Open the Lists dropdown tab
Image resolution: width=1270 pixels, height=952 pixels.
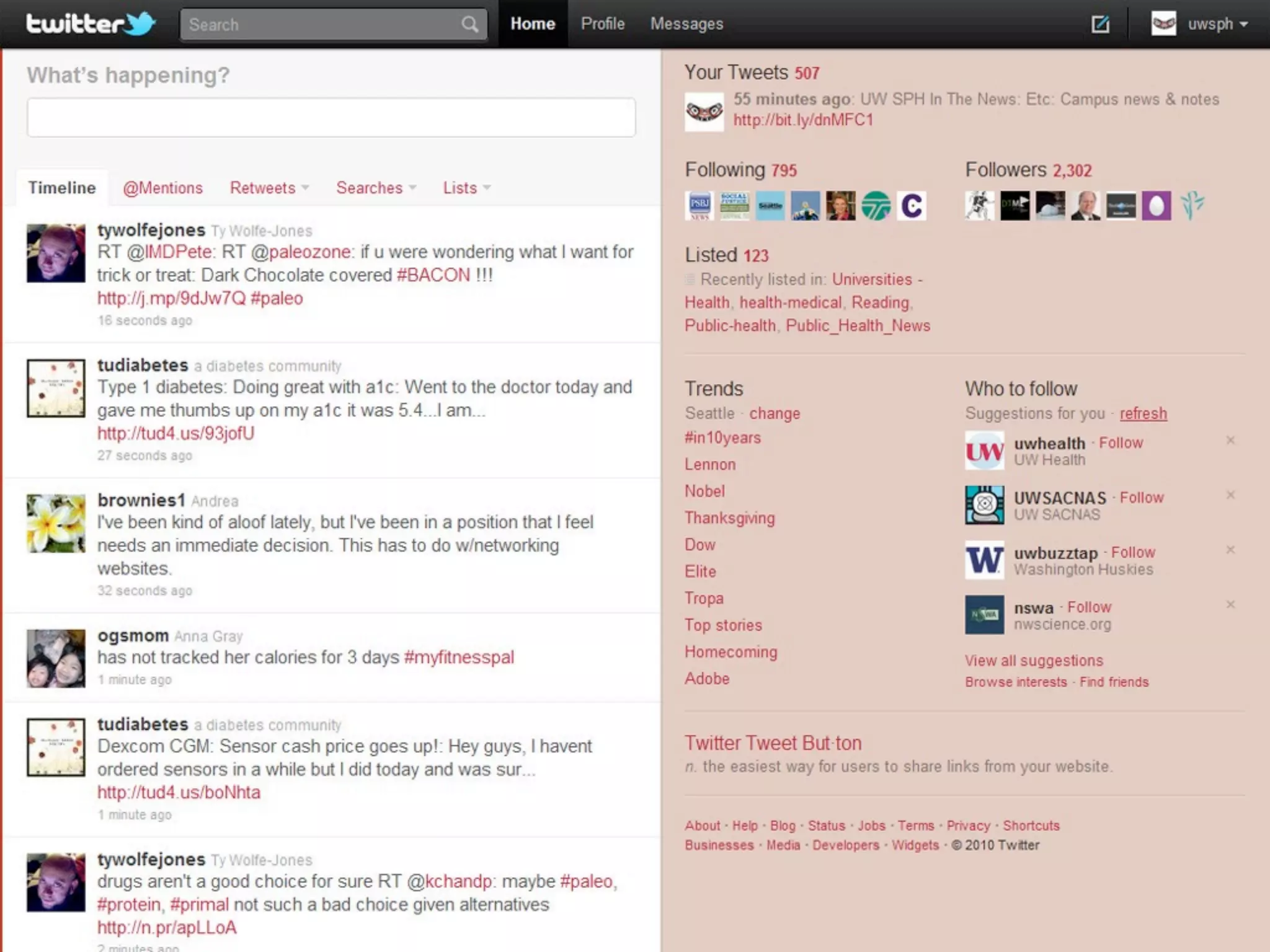pos(466,188)
